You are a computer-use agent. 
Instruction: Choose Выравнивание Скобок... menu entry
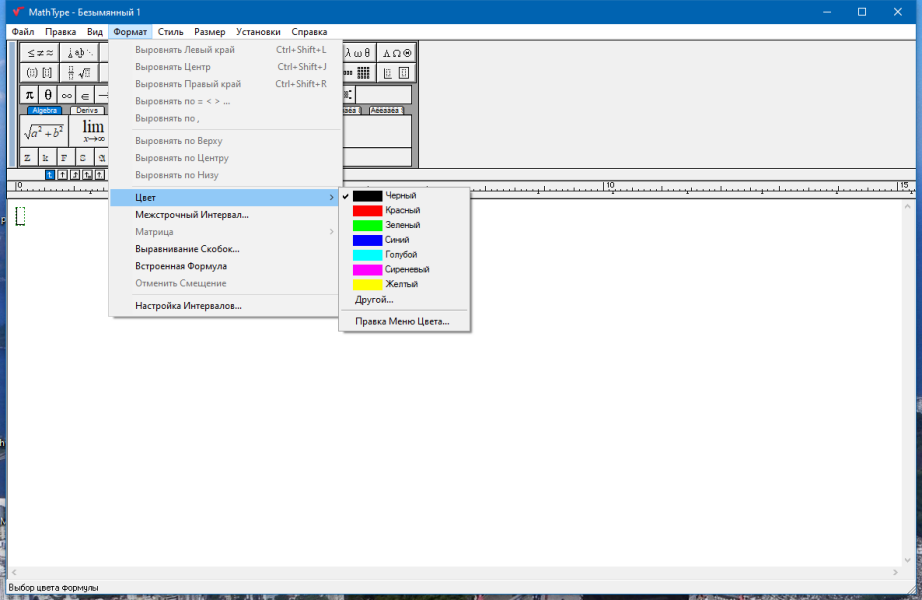coord(225,249)
